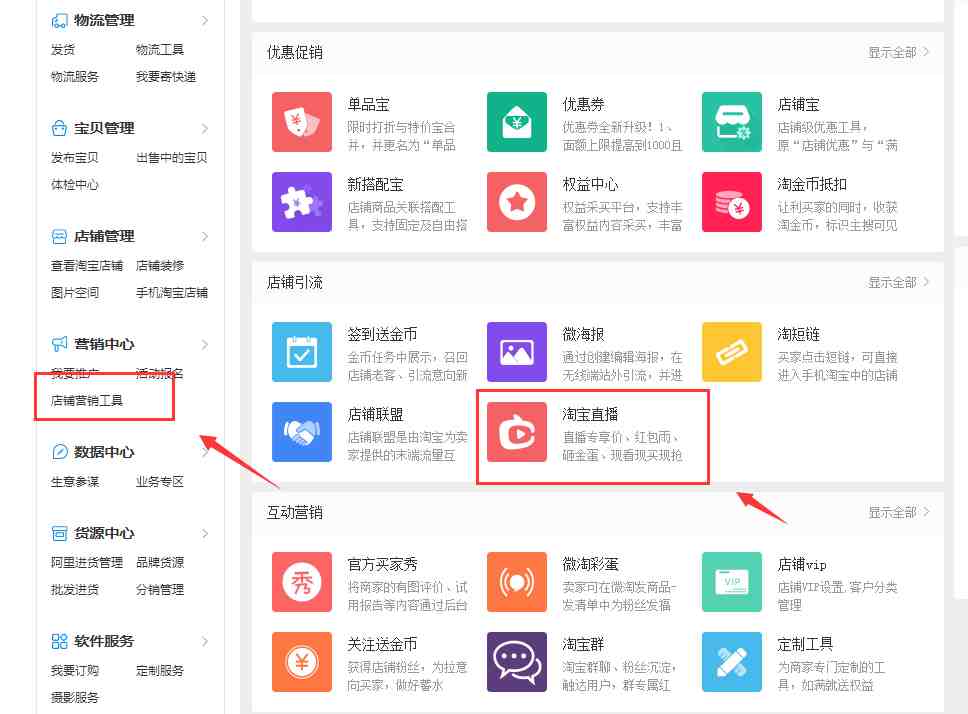Click the 签到送金币 title text
Image resolution: width=968 pixels, height=714 pixels.
click(x=382, y=334)
